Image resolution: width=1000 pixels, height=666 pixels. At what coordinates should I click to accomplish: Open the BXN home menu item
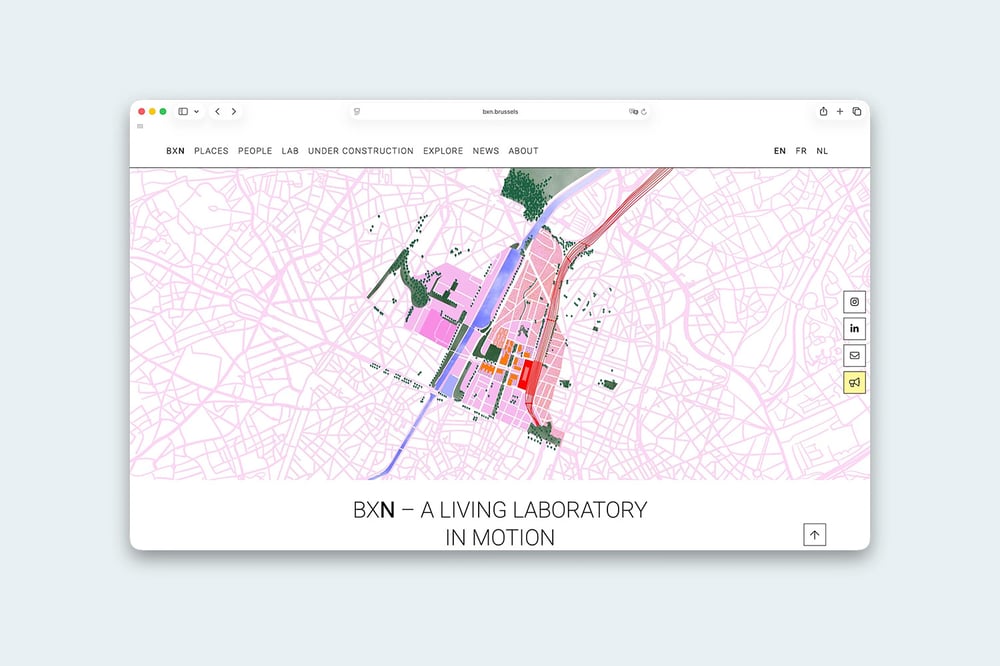[175, 151]
